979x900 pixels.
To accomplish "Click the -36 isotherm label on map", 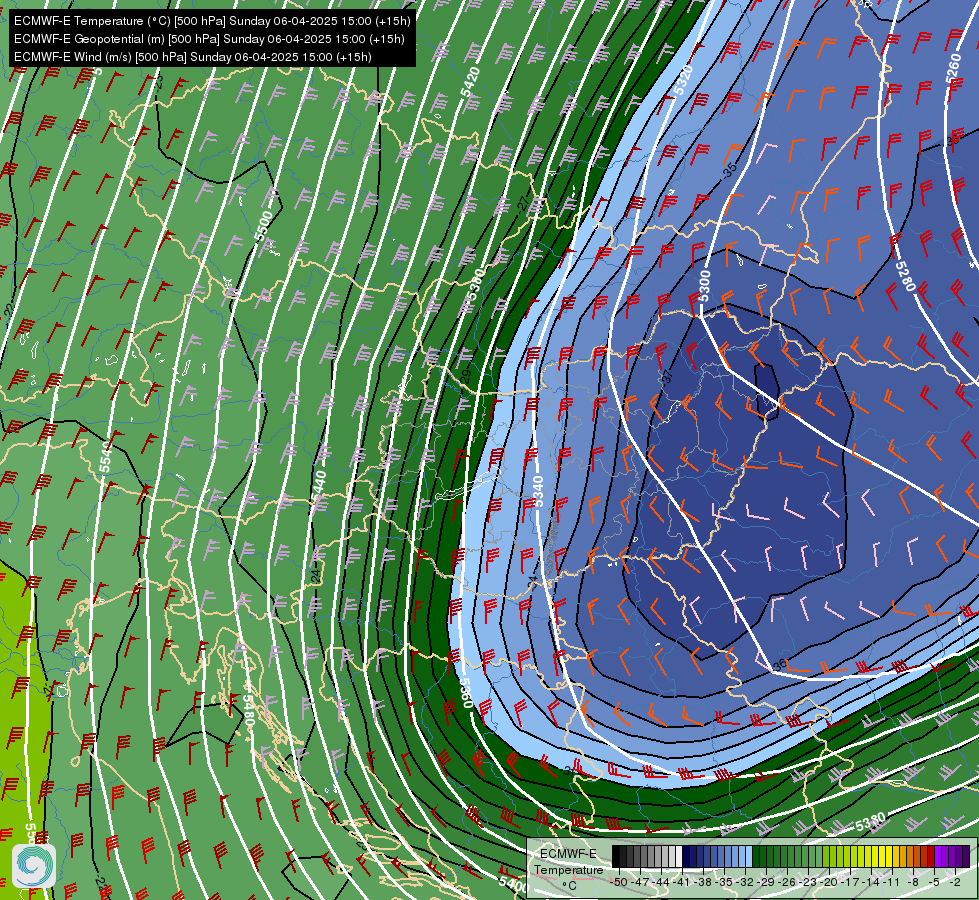I will click(779, 666).
